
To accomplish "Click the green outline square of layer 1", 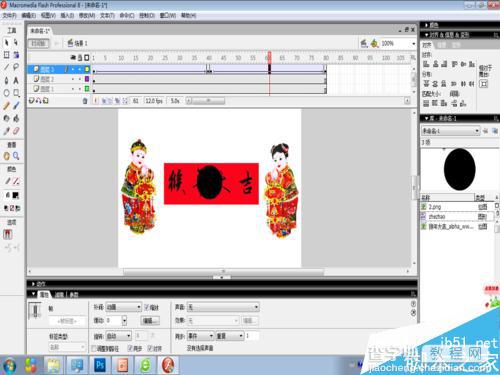I will click(x=87, y=89).
